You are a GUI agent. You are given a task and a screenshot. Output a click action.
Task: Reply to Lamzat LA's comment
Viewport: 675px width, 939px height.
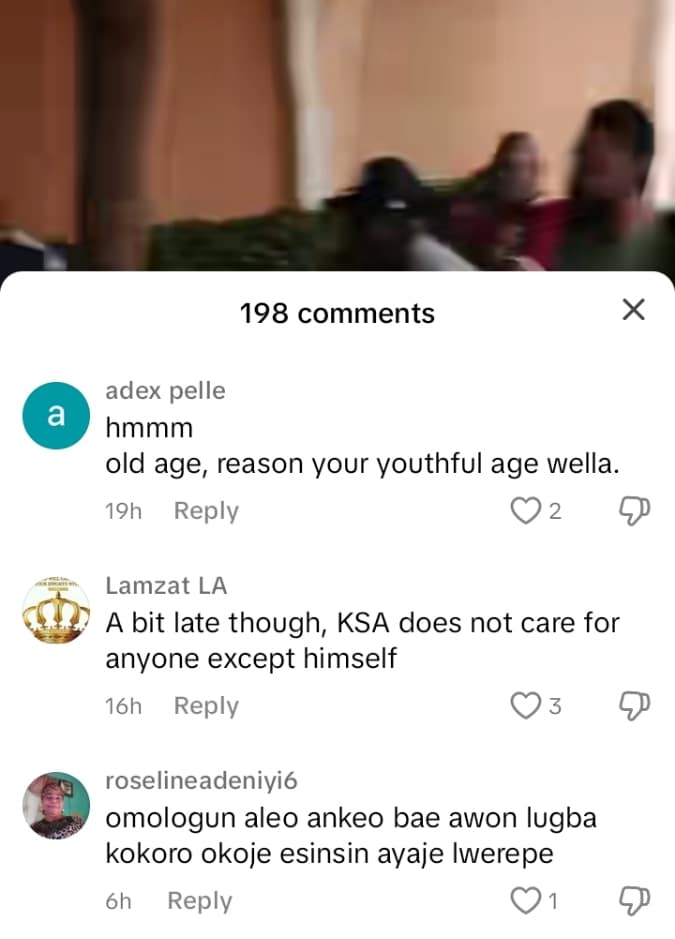(206, 705)
